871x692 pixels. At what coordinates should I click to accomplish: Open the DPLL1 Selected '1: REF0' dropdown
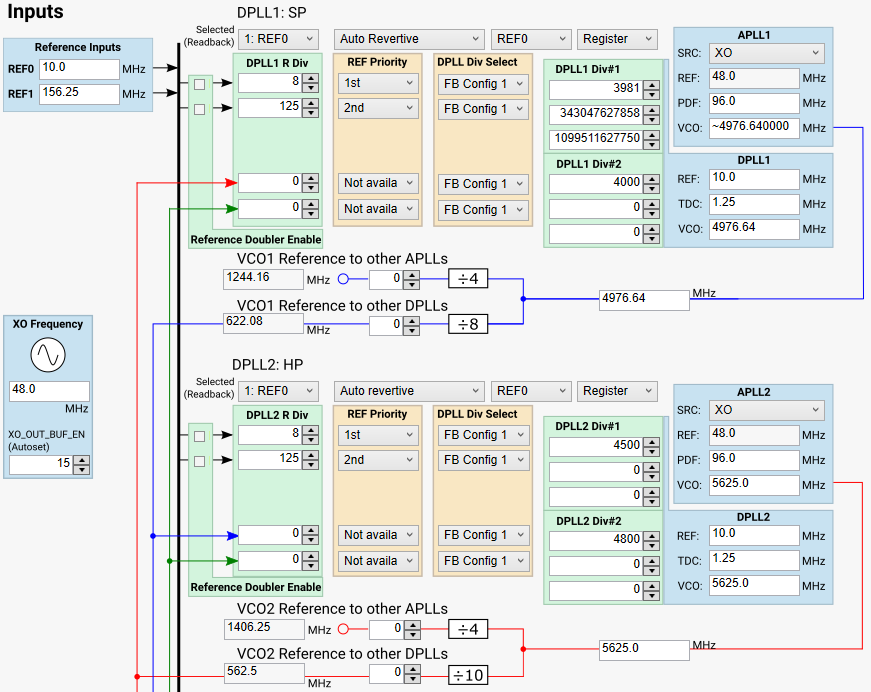point(278,39)
